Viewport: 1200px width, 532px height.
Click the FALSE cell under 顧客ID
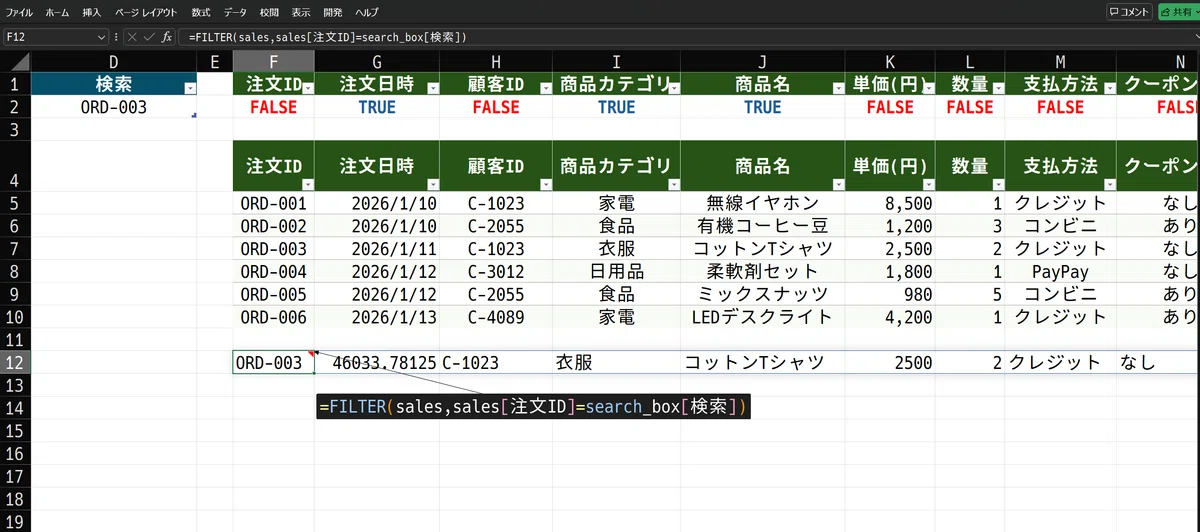coord(496,107)
